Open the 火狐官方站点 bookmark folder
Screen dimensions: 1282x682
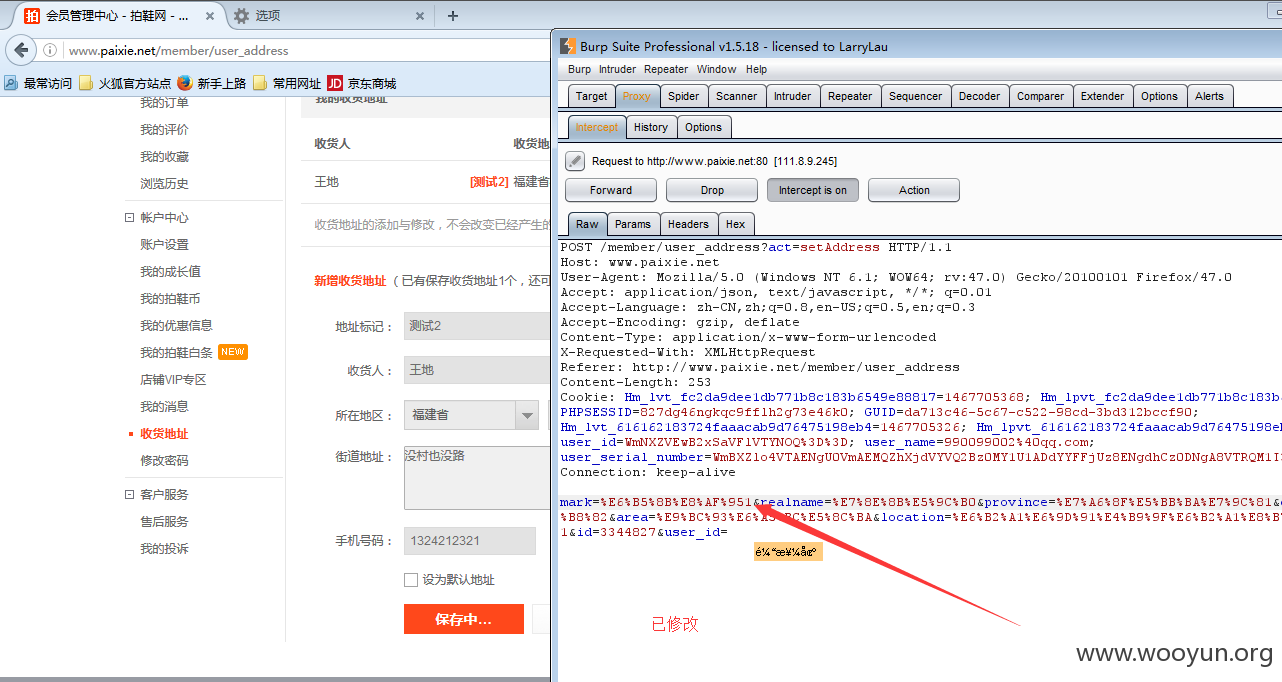click(126, 83)
